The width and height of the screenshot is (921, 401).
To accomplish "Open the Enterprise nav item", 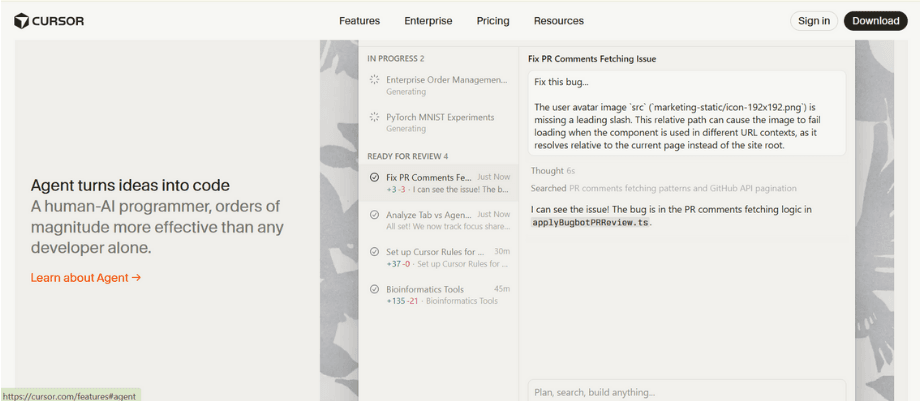I will 428,21.
